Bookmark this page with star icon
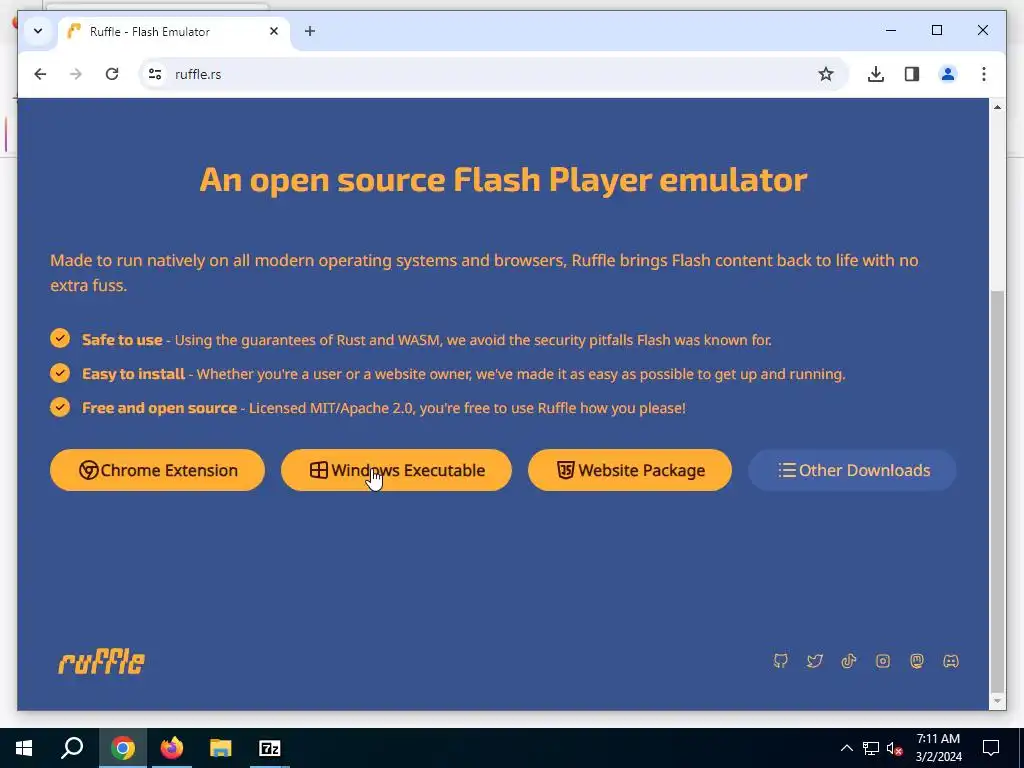1024x768 pixels. tap(825, 74)
